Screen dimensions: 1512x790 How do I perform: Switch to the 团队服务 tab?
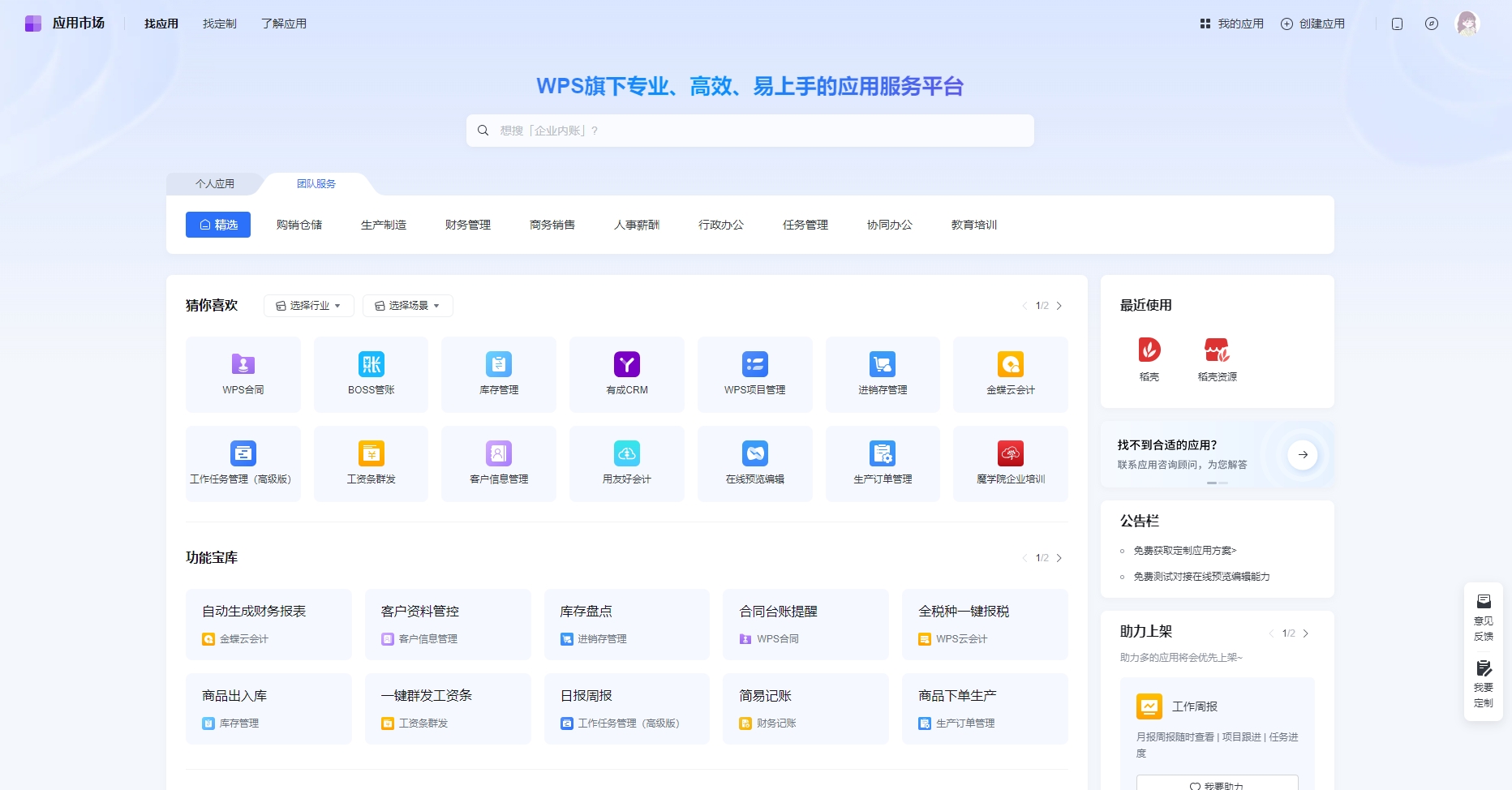coord(316,184)
